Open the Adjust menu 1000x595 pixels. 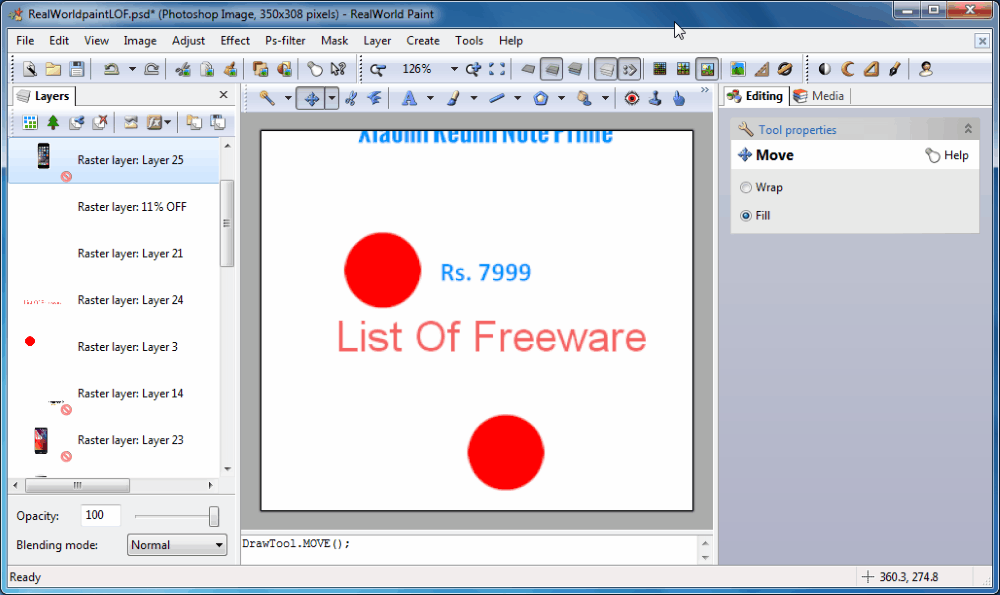[x=188, y=40]
